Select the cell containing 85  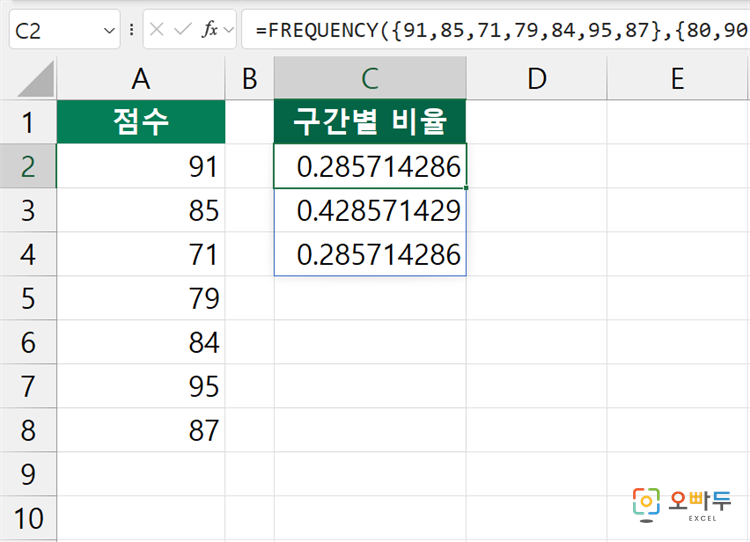click(141, 210)
